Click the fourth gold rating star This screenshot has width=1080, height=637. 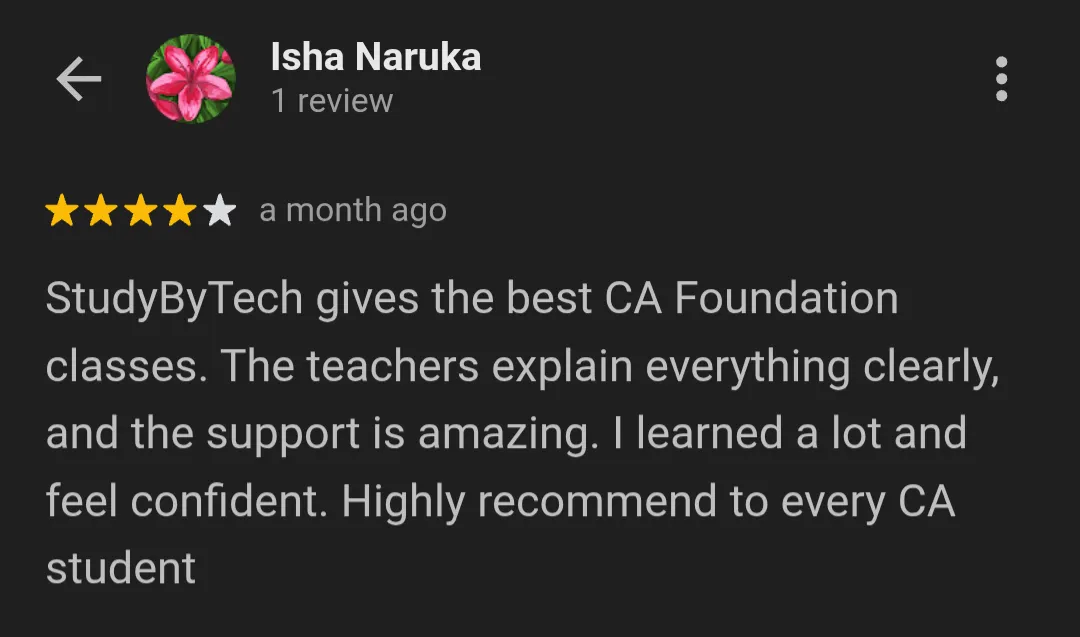click(x=180, y=211)
